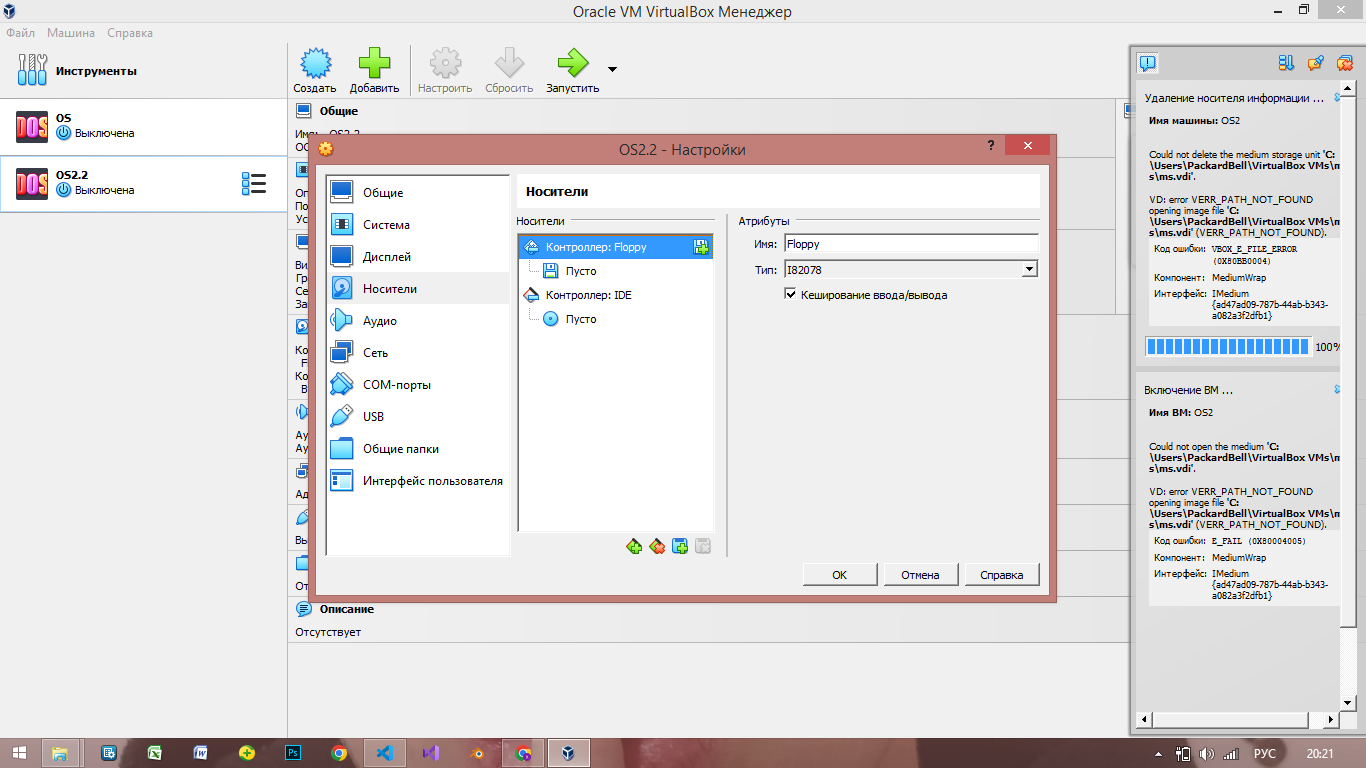This screenshot has width=1366, height=768.
Task: Open the Машина menu
Action: coord(71,33)
